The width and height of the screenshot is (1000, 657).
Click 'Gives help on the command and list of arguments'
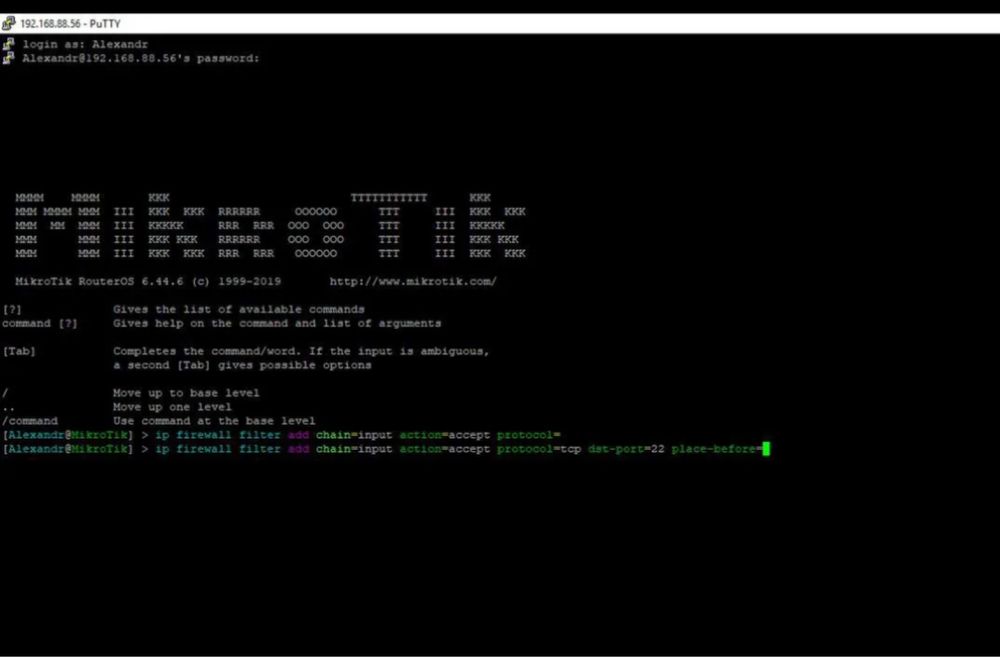[277, 323]
